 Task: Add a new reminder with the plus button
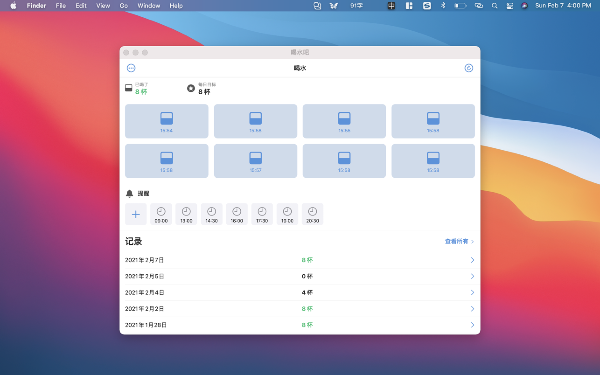[x=136, y=214]
